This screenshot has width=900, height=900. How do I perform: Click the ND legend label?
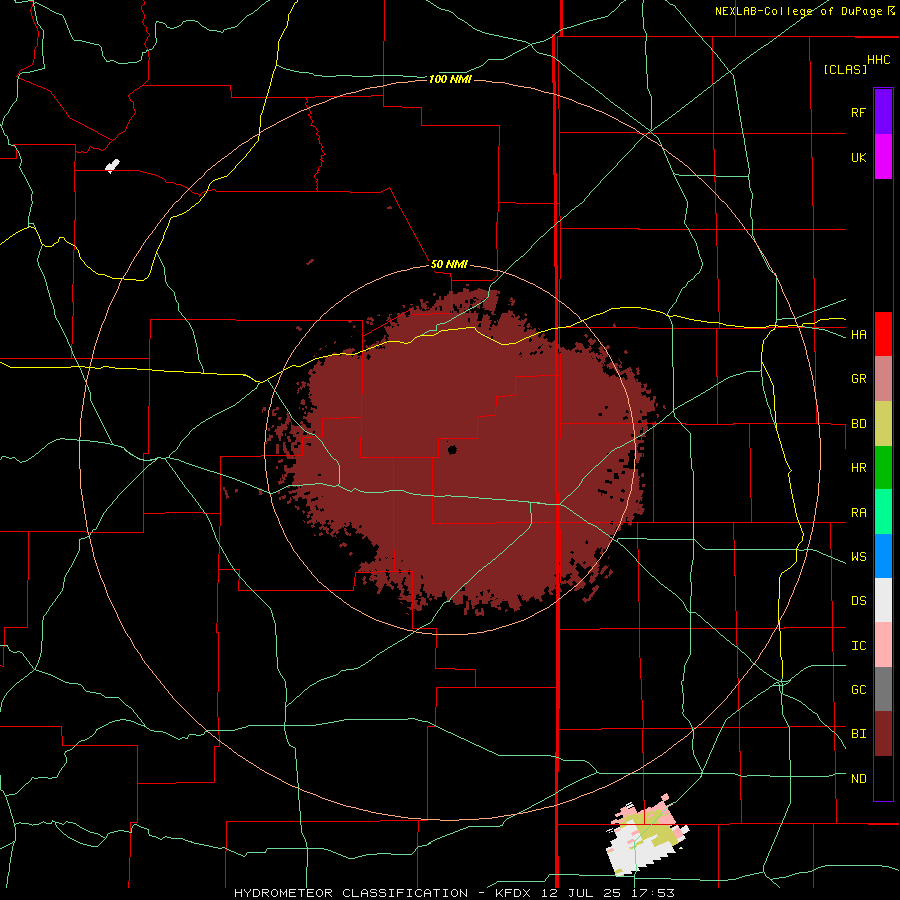tap(858, 779)
